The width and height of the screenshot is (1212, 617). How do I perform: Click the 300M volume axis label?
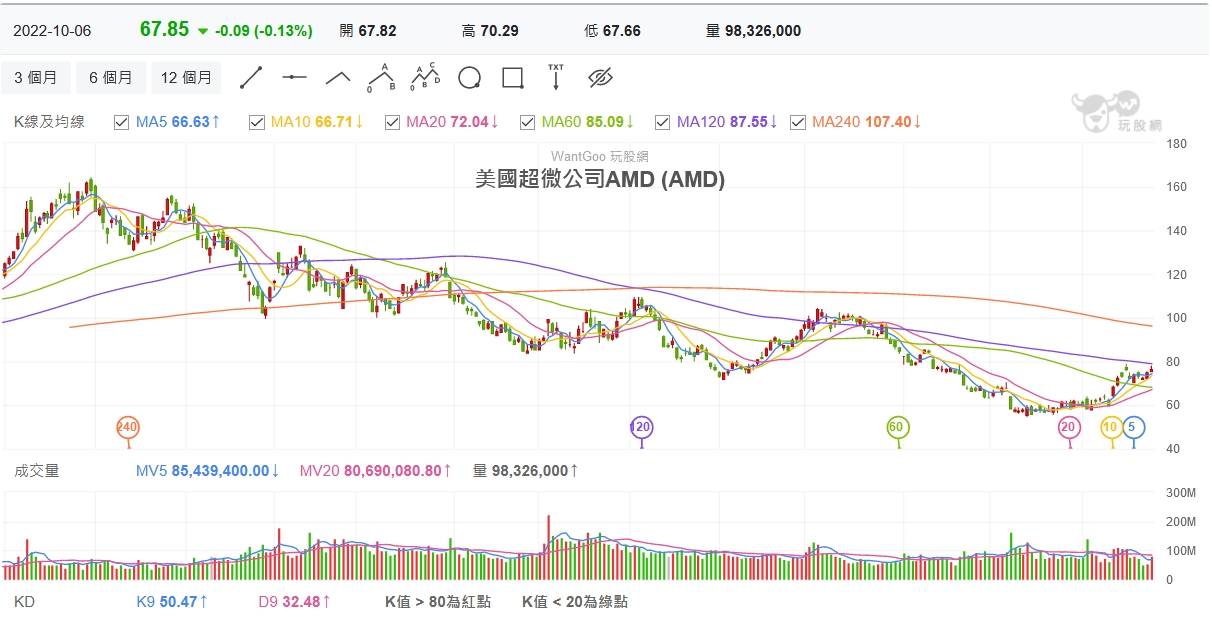1181,493
